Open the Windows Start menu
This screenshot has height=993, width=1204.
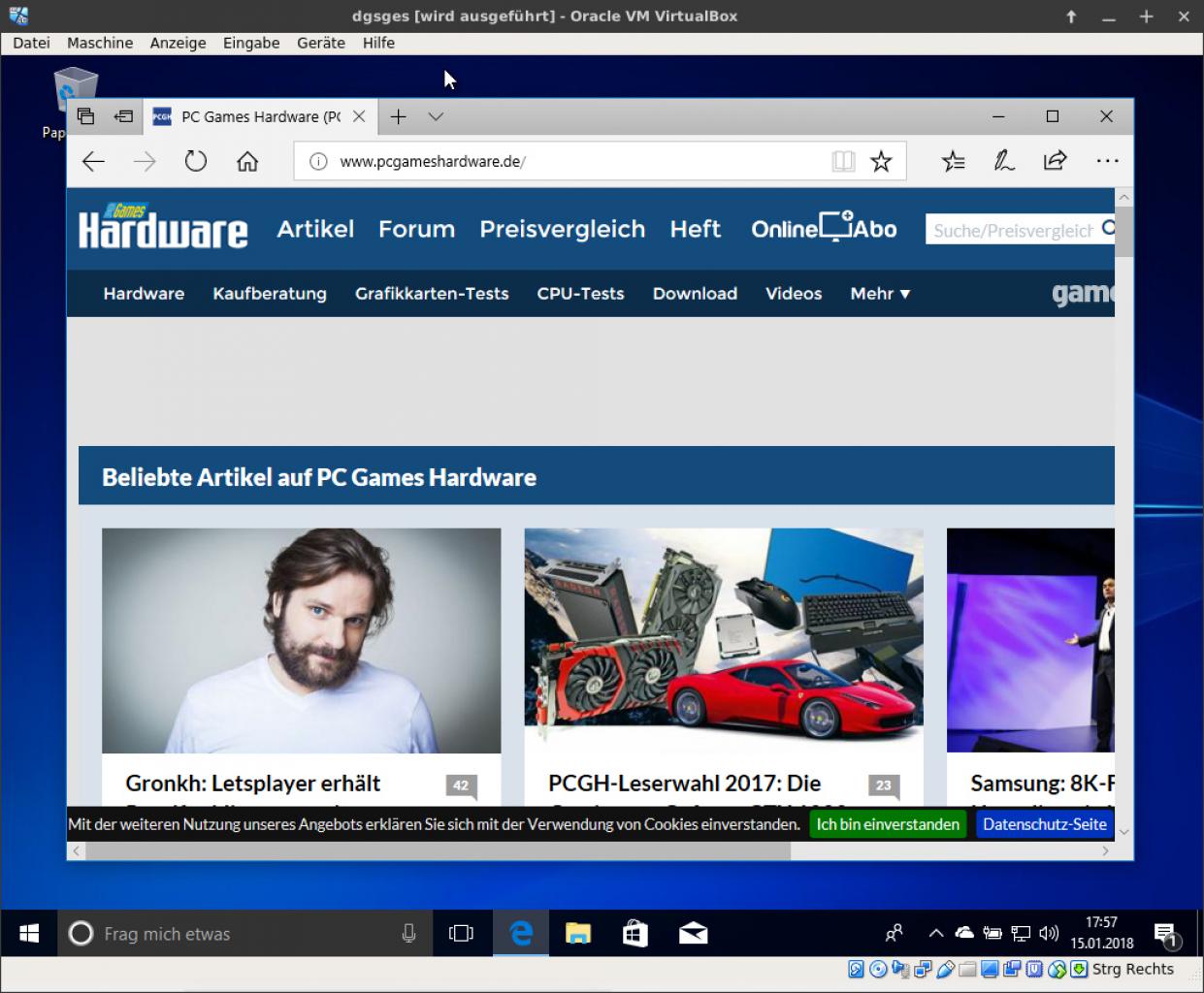[29, 933]
